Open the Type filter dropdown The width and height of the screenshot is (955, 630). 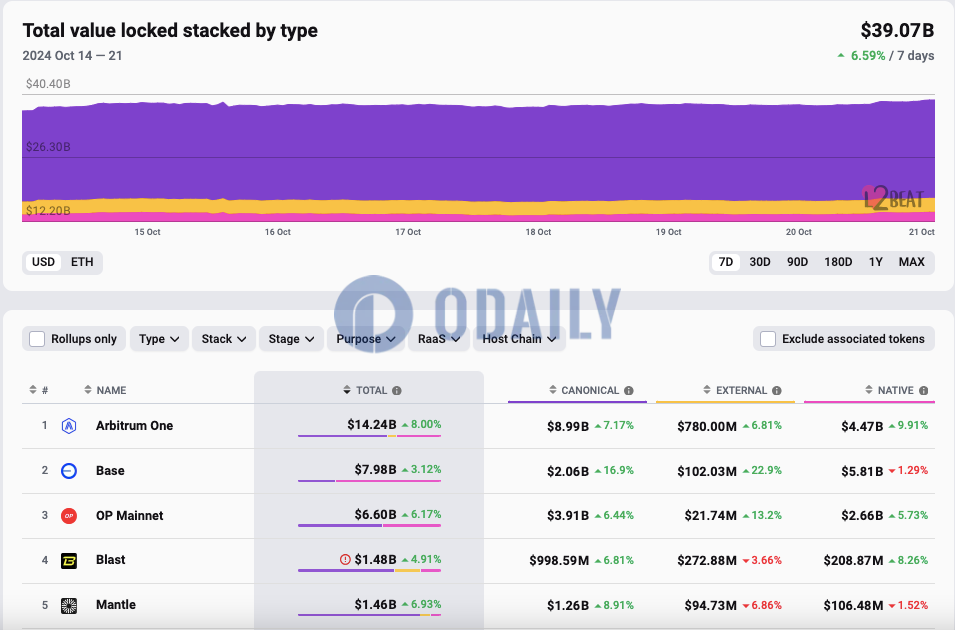tap(159, 339)
